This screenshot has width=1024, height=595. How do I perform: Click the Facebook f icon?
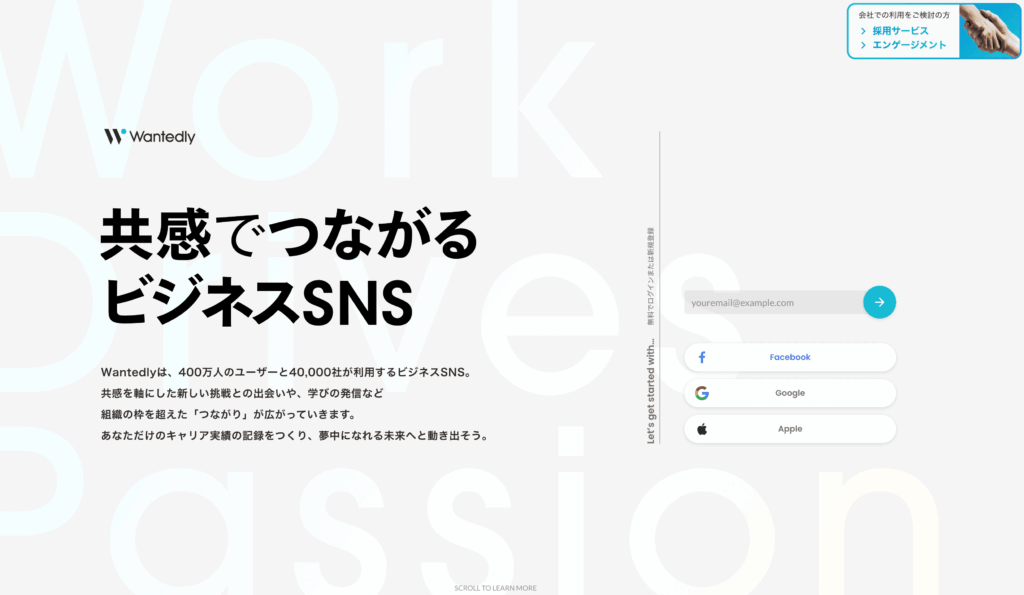point(702,357)
